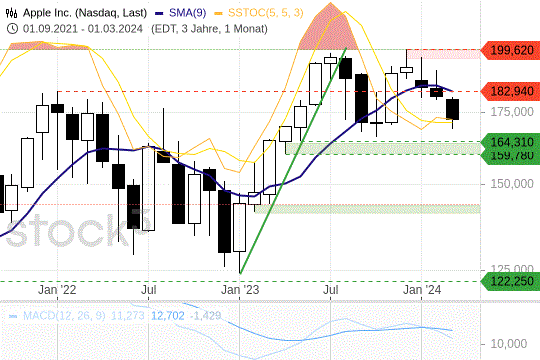Click the 150,000 price axis value
Screen dimensions: 540x360
pos(512,184)
